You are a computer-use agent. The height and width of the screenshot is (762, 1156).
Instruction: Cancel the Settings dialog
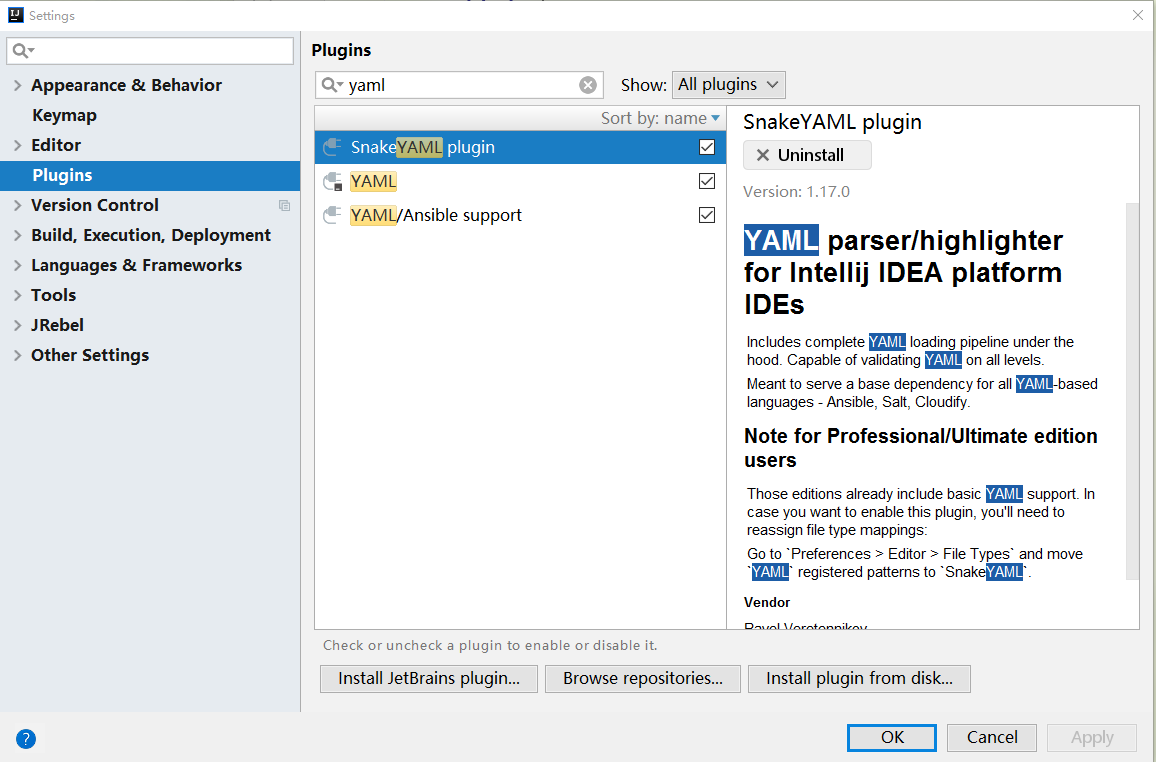[992, 738]
